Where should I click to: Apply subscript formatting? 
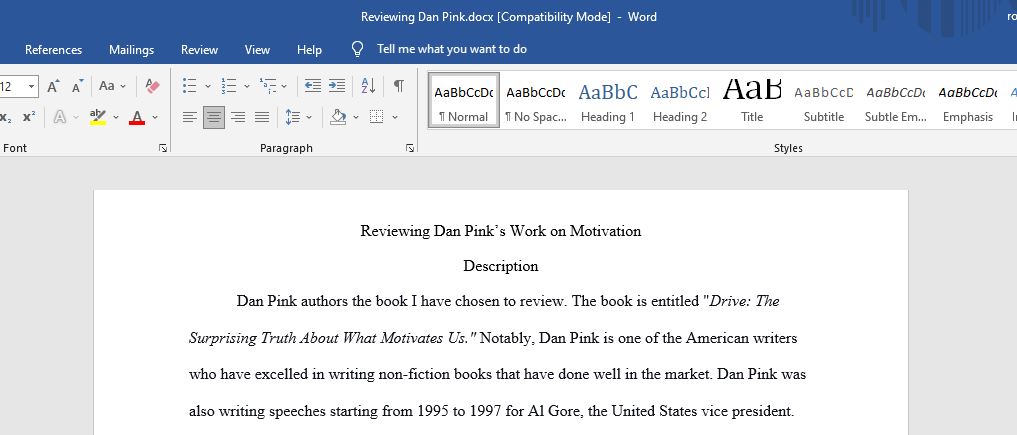pyautogui.click(x=6, y=117)
